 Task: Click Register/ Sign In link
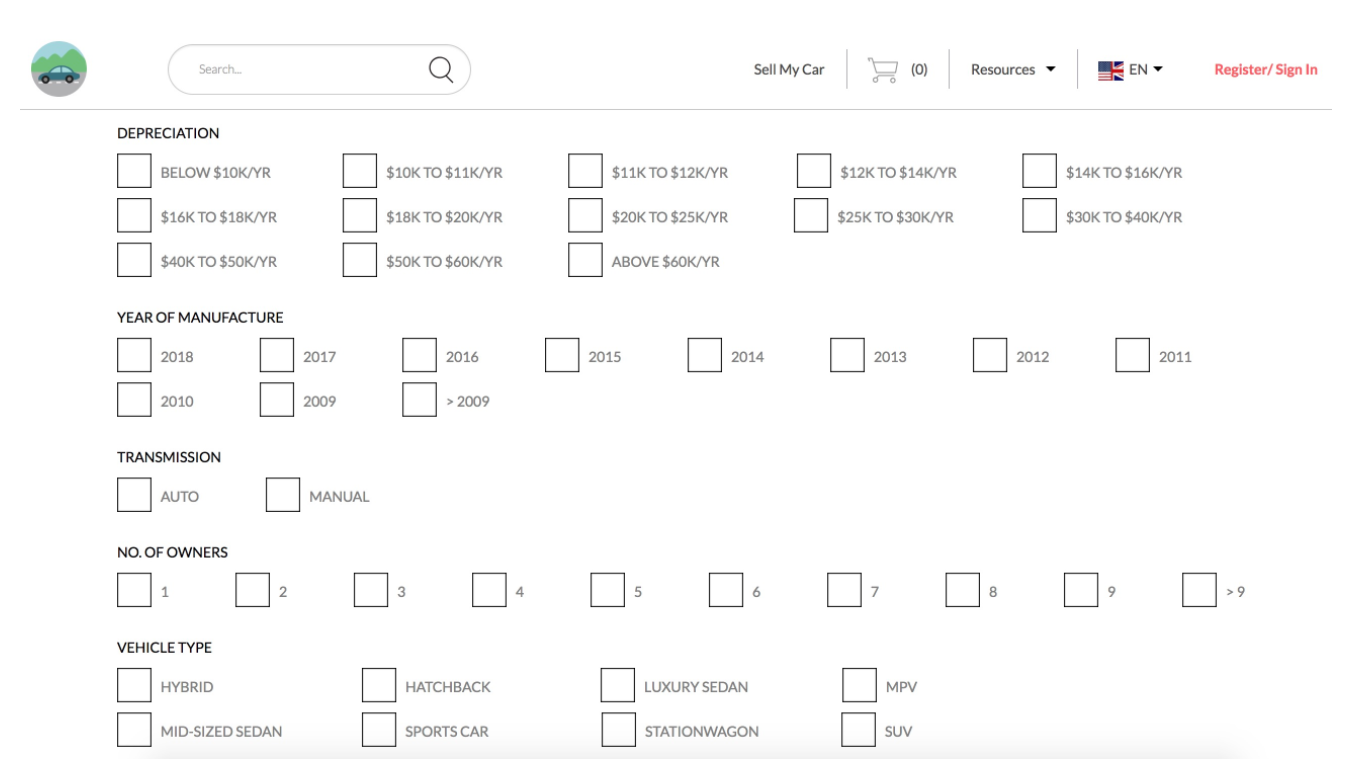[x=1266, y=69]
